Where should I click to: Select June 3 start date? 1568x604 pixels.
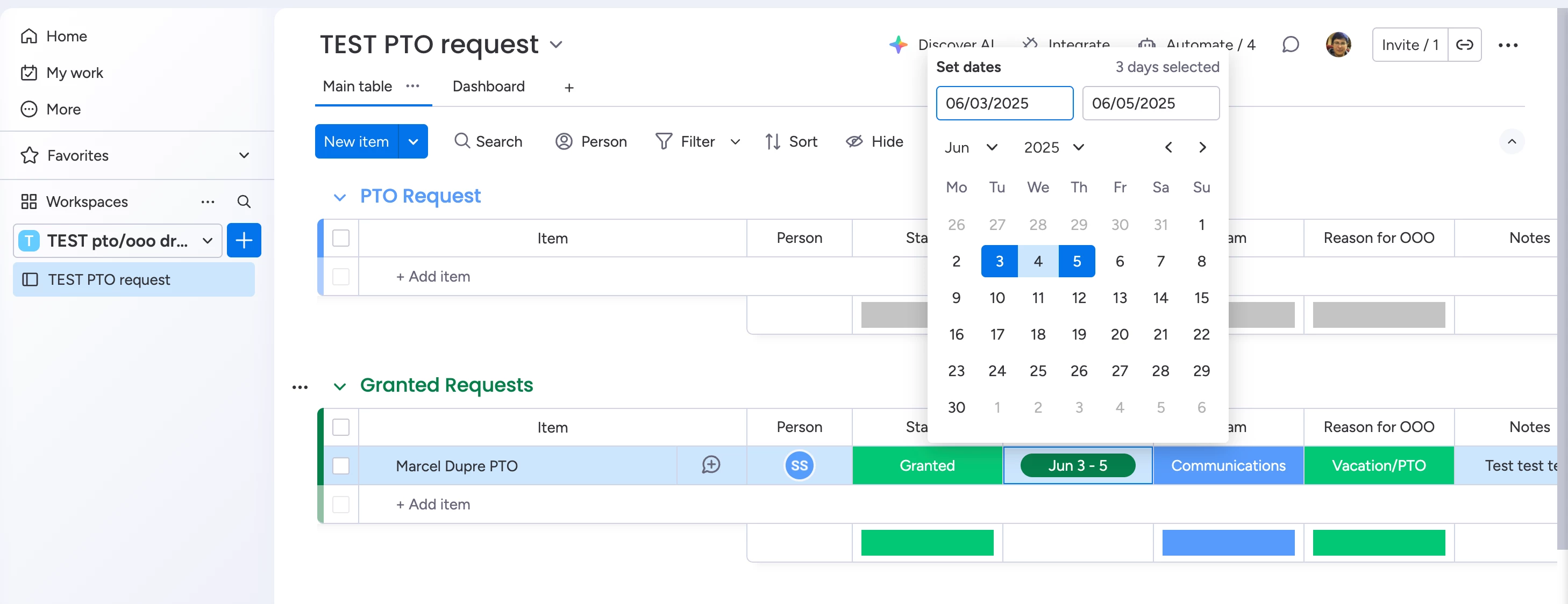(x=1000, y=261)
